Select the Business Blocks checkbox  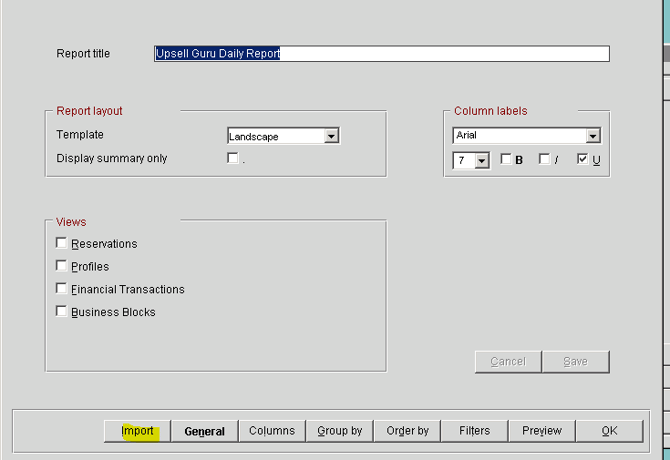tap(62, 311)
